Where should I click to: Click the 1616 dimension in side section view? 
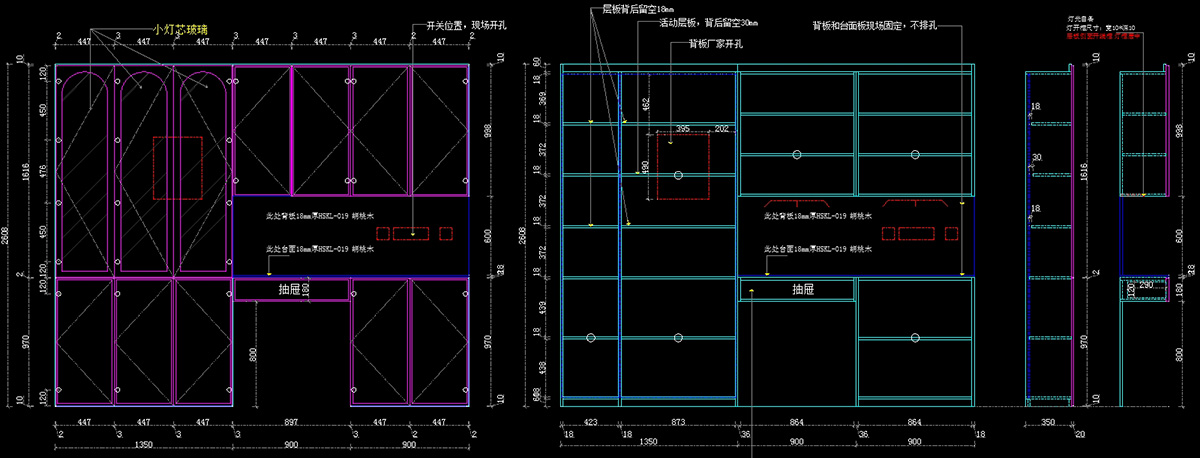coord(1084,172)
